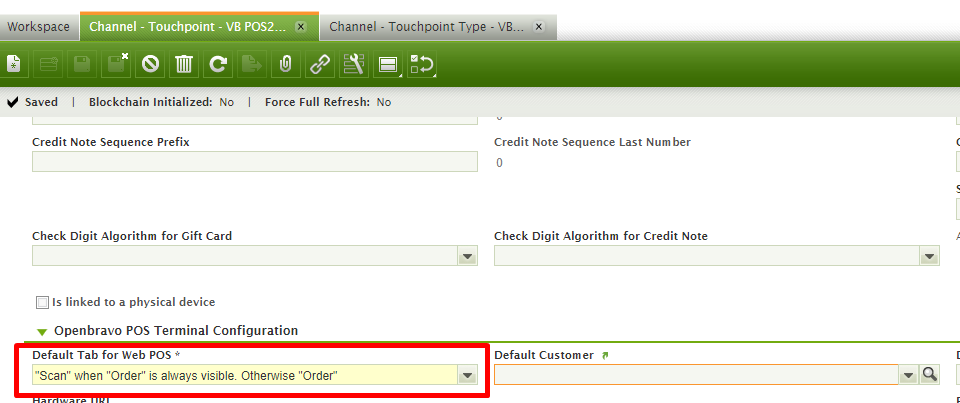Click the chain link icon
Image resolution: width=960 pixels, height=403 pixels.
click(x=319, y=64)
